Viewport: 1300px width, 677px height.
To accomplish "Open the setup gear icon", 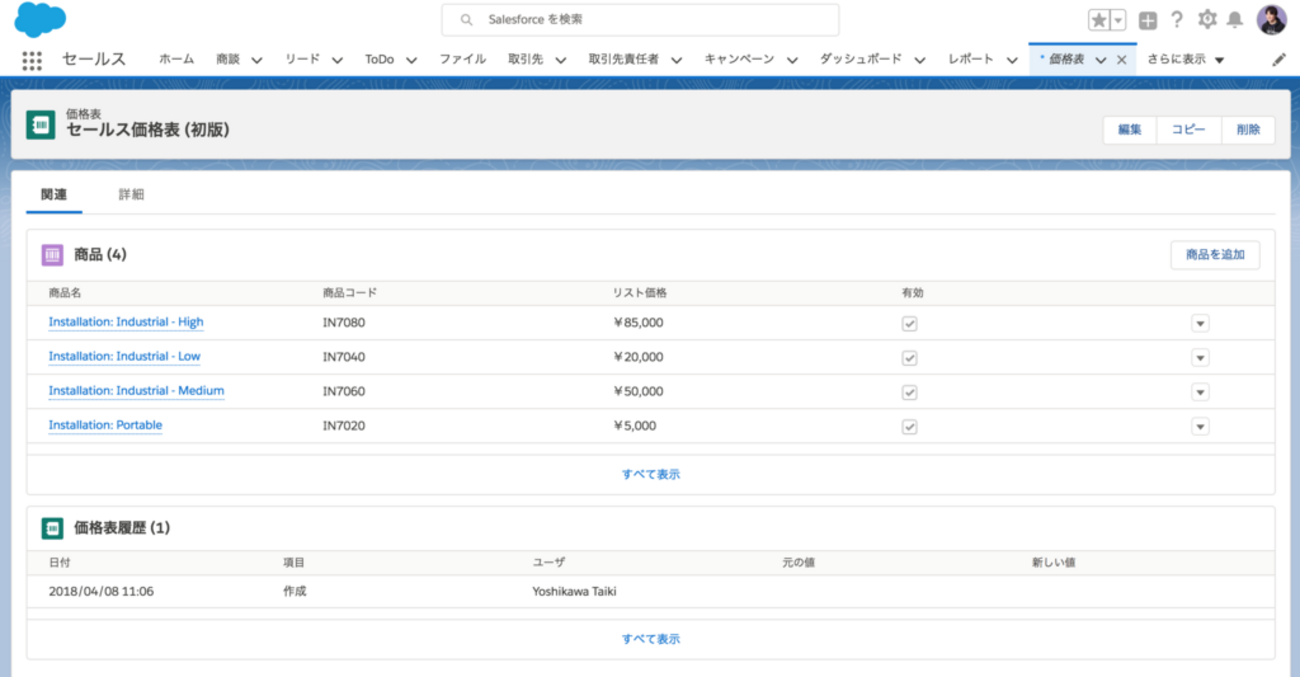I will pyautogui.click(x=1207, y=19).
